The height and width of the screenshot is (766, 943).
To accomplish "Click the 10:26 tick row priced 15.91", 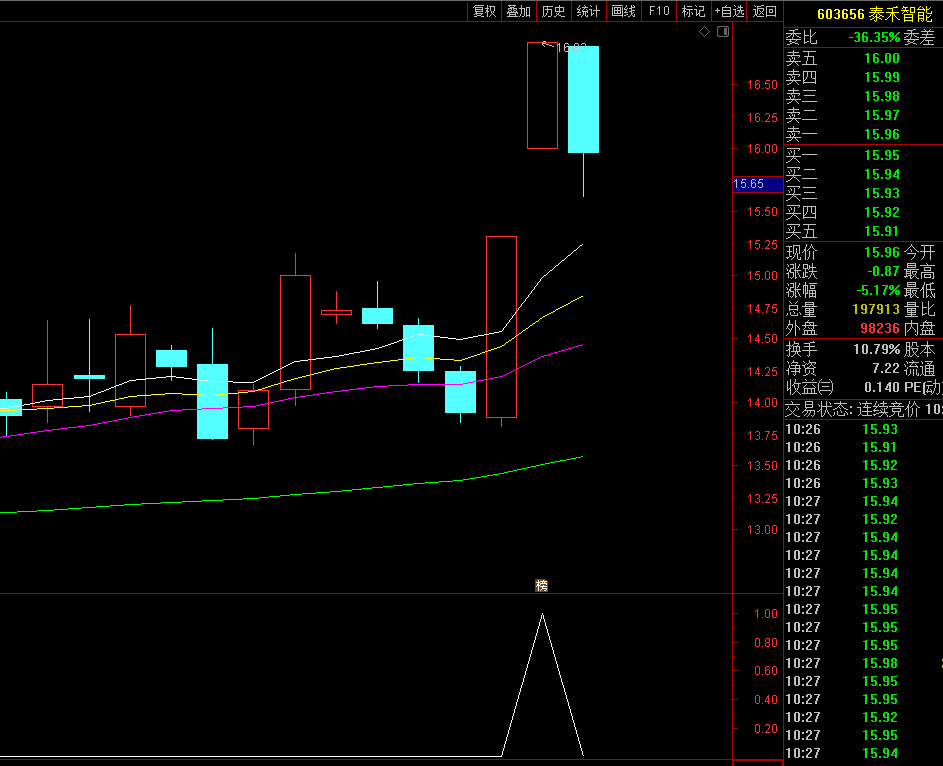I will click(864, 447).
